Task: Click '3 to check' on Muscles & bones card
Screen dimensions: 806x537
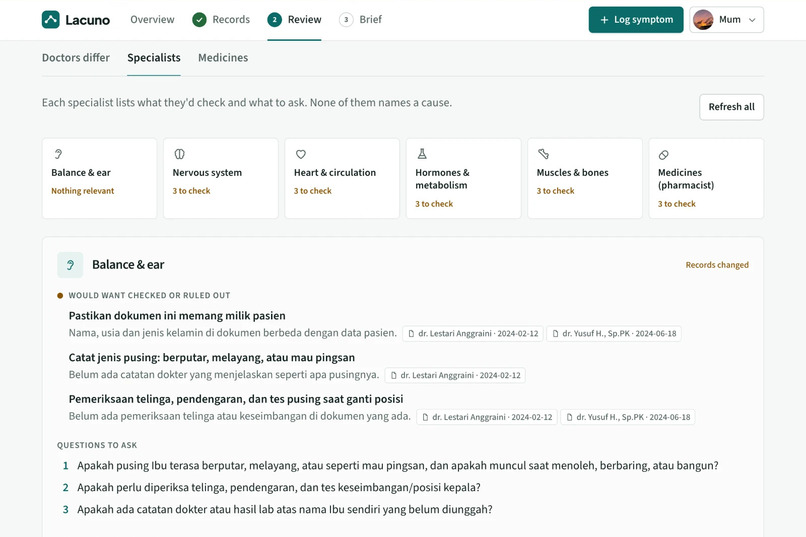Action: click(555, 191)
